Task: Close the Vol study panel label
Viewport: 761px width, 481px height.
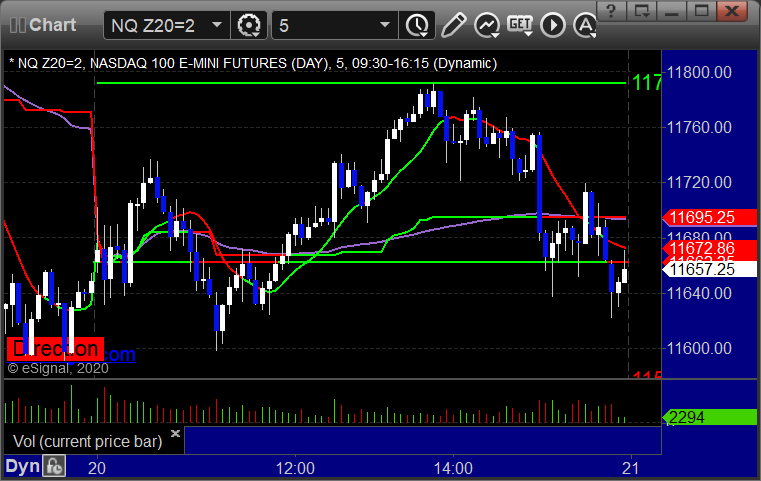Action: click(x=176, y=433)
